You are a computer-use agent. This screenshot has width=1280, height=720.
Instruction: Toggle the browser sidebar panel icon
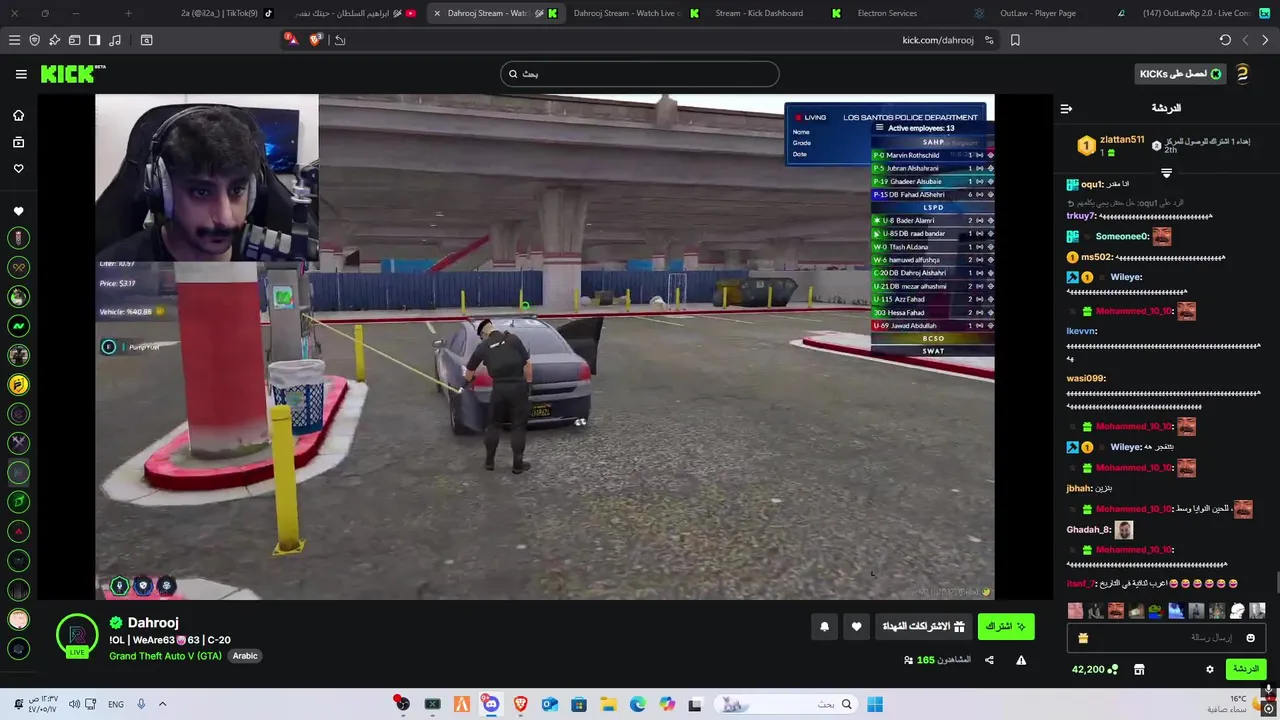[x=94, y=40]
